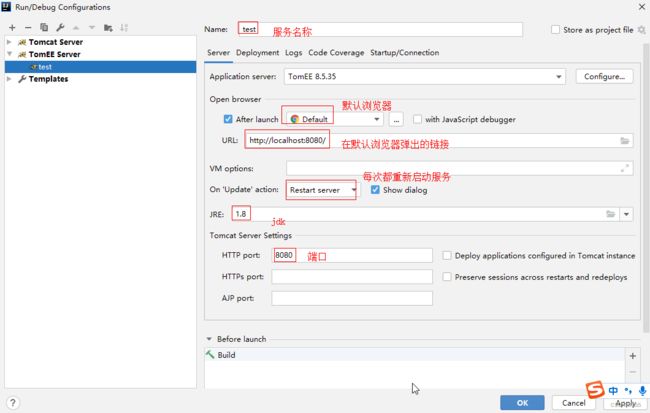Switch to the Startup/Connection tab
Image resolution: width=650 pixels, height=413 pixels.
405,53
